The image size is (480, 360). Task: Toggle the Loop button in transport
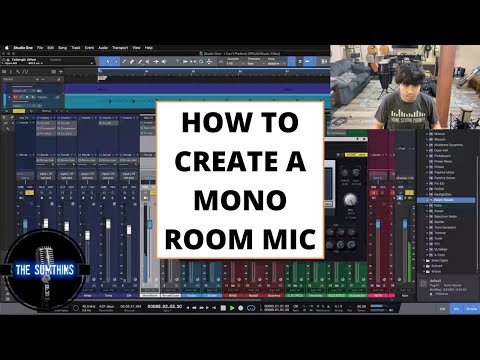(251, 308)
